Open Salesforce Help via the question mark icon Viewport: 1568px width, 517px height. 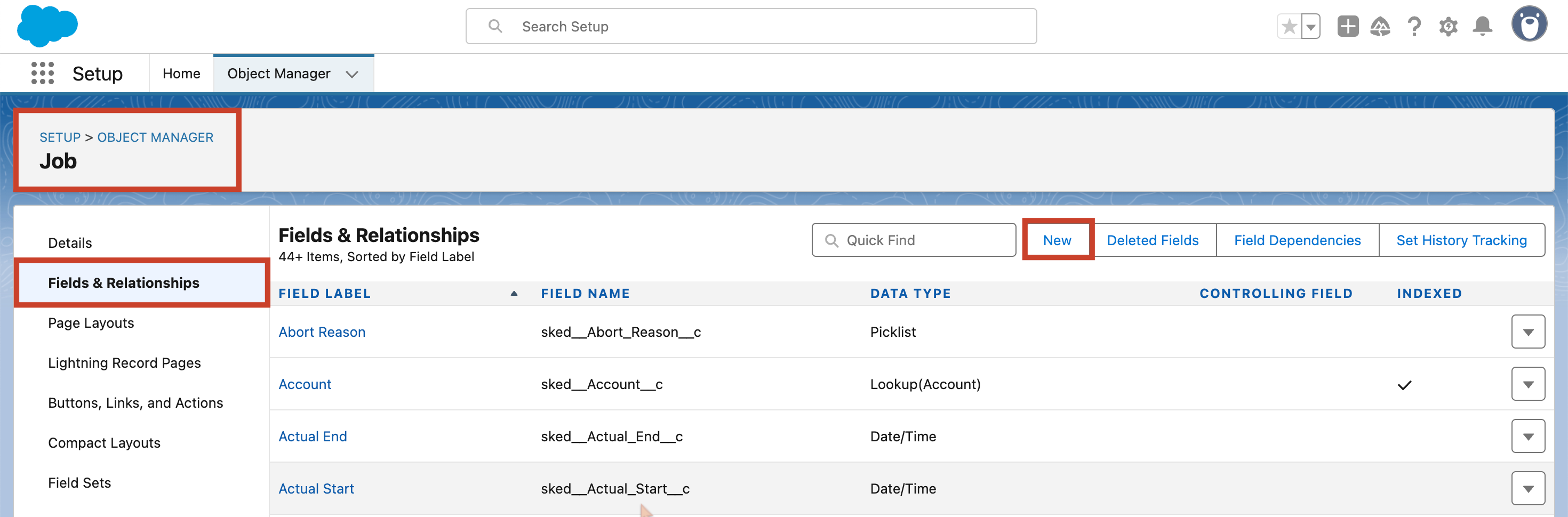coord(1414,26)
